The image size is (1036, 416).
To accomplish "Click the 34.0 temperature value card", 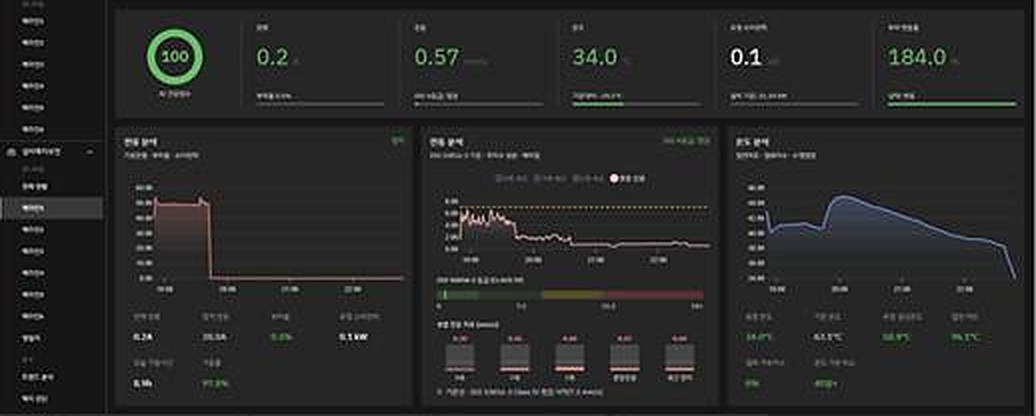I will click(x=636, y=65).
